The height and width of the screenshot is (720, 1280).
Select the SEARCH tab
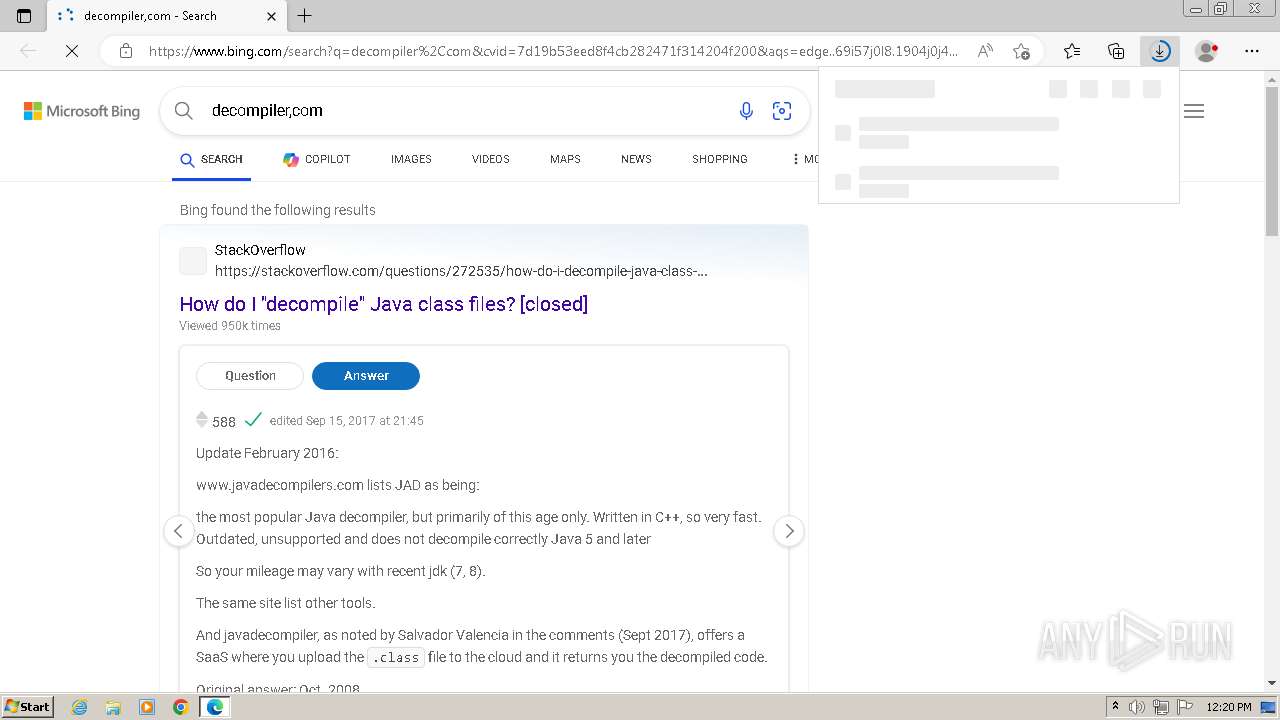pos(211,159)
